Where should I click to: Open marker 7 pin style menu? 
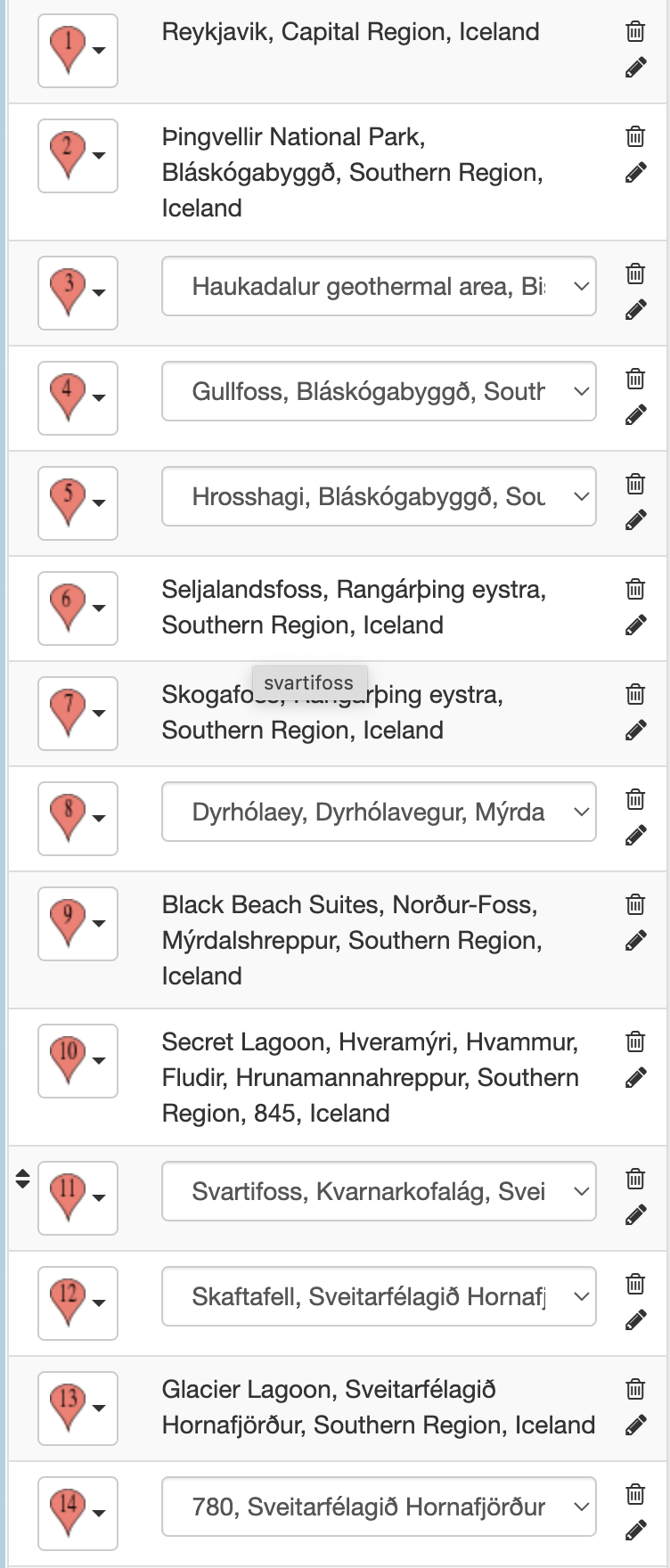pyautogui.click(x=78, y=714)
